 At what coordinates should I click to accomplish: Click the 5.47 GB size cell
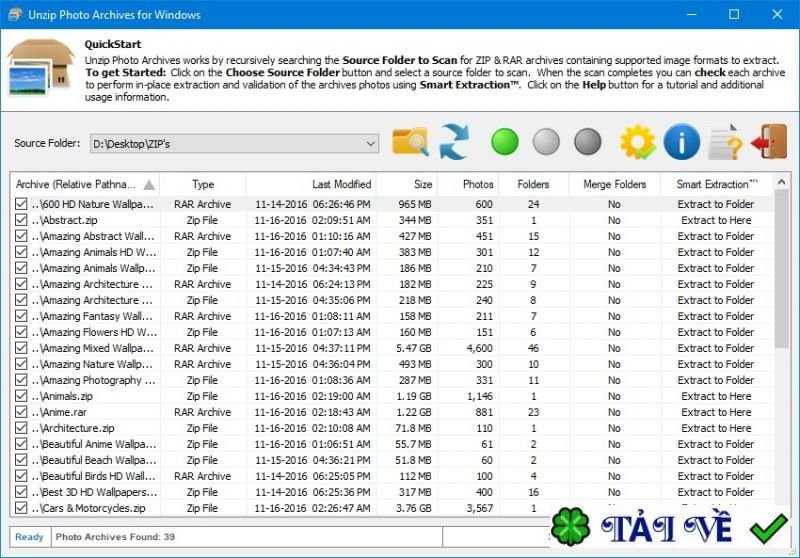(414, 348)
